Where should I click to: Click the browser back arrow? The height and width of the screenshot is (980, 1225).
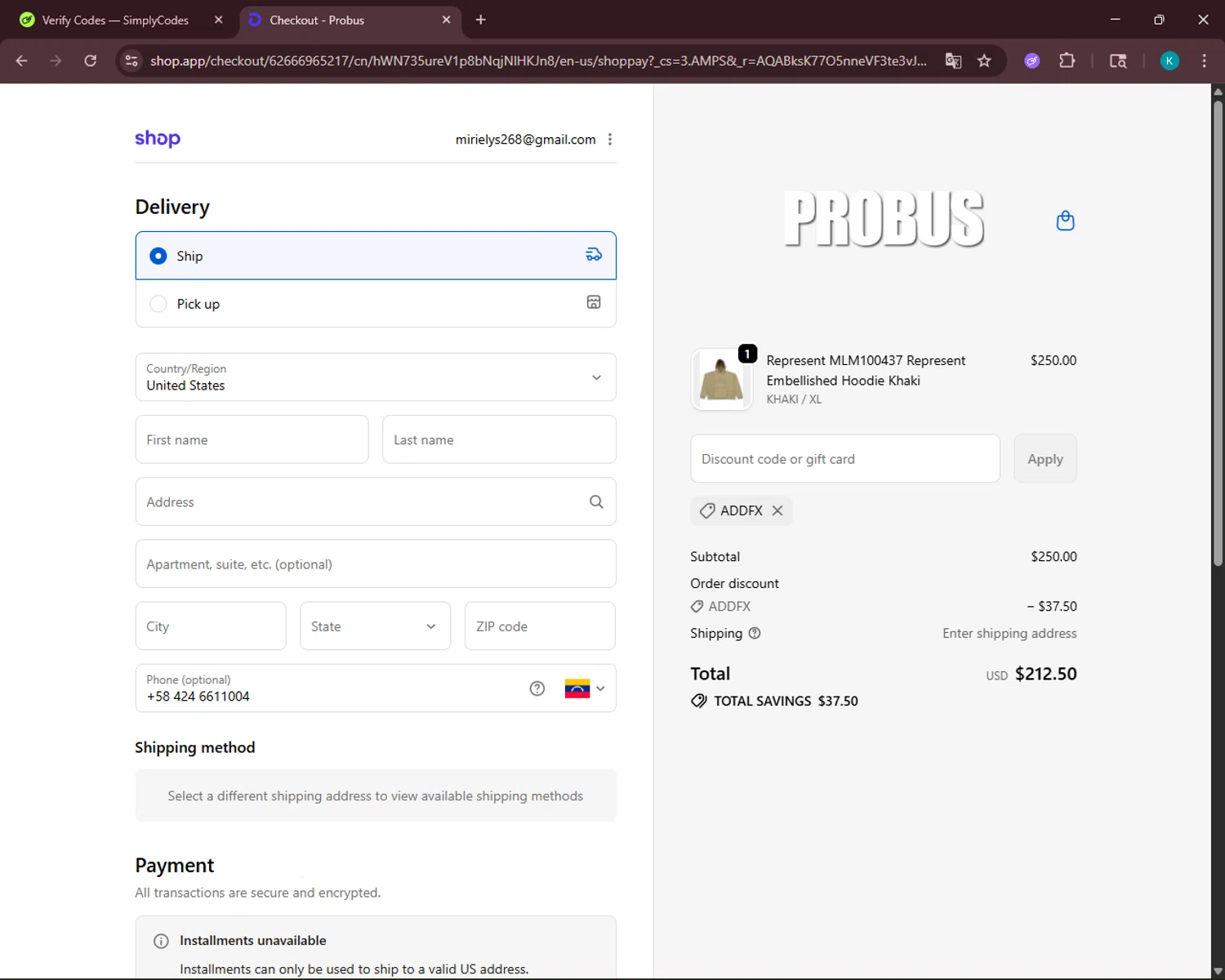click(x=22, y=60)
